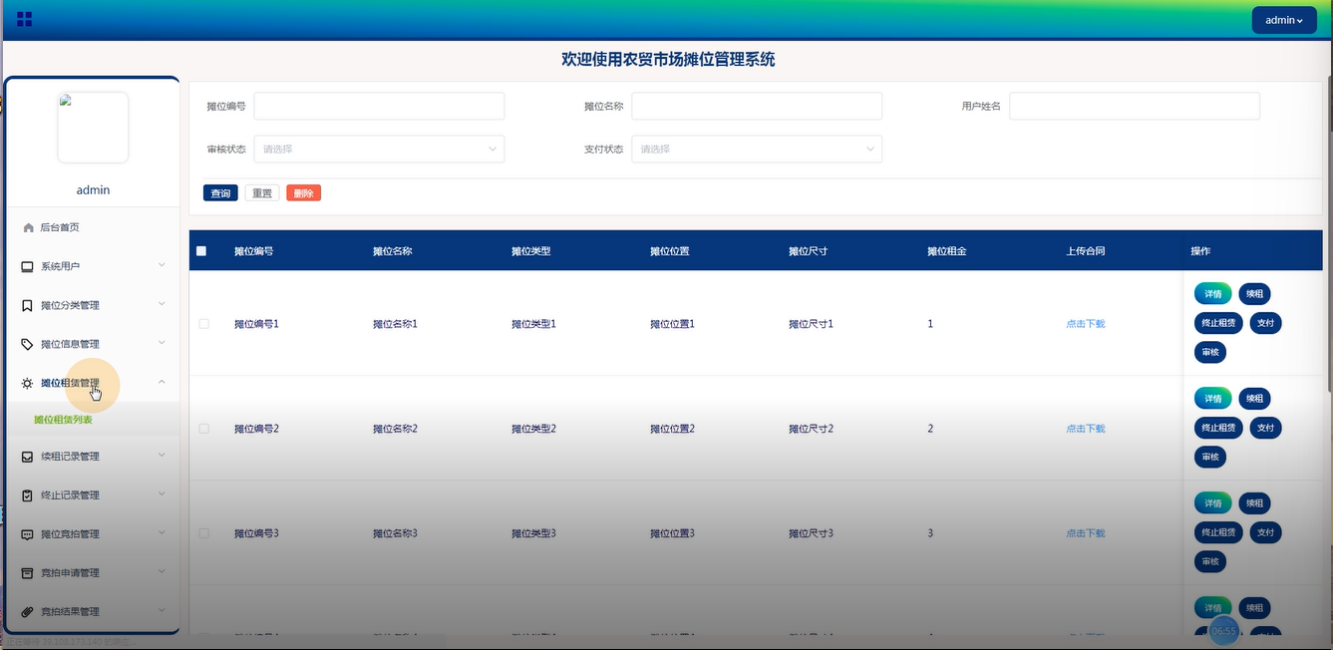The height and width of the screenshot is (650, 1333).
Task: Click the grid menu icon at top-left
Action: (25, 19)
